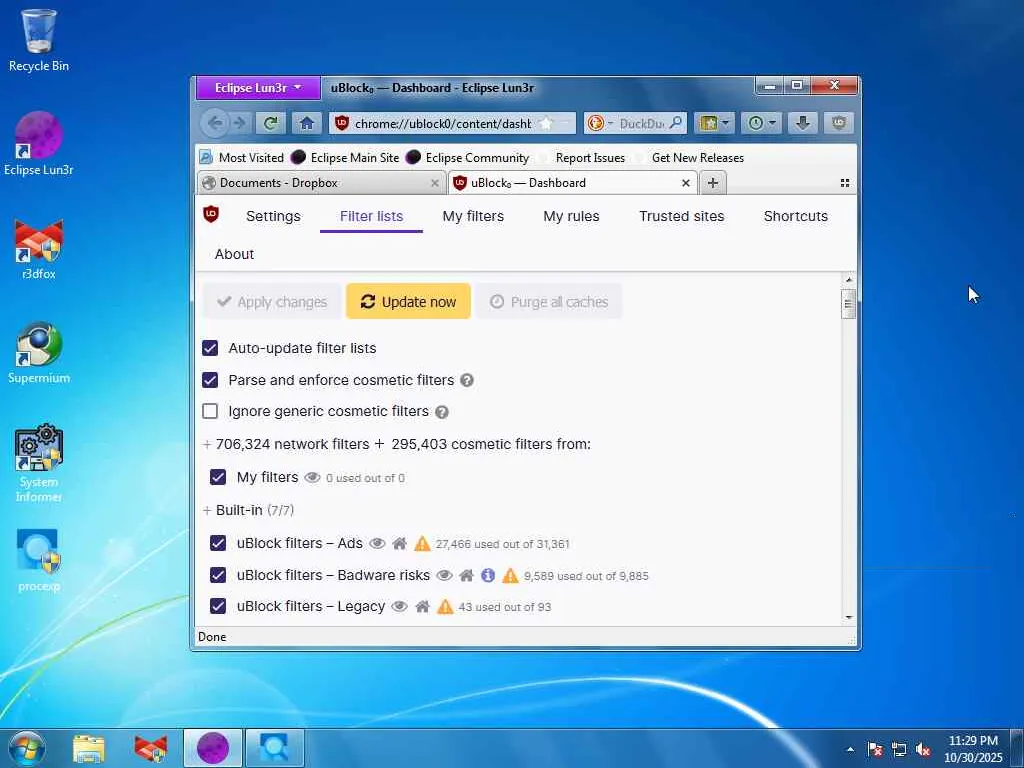
Task: Switch to the Documents - Dropbox browser tab
Action: pyautogui.click(x=320, y=184)
